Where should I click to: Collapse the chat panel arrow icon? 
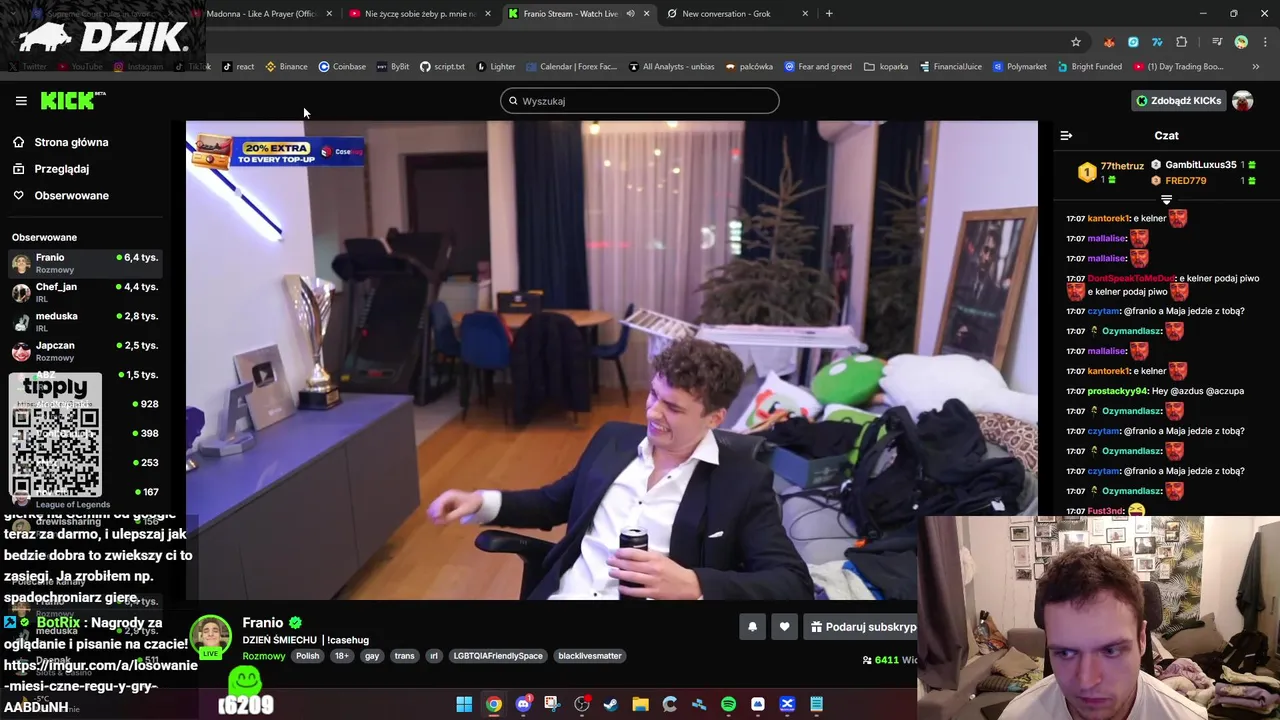coord(1066,135)
